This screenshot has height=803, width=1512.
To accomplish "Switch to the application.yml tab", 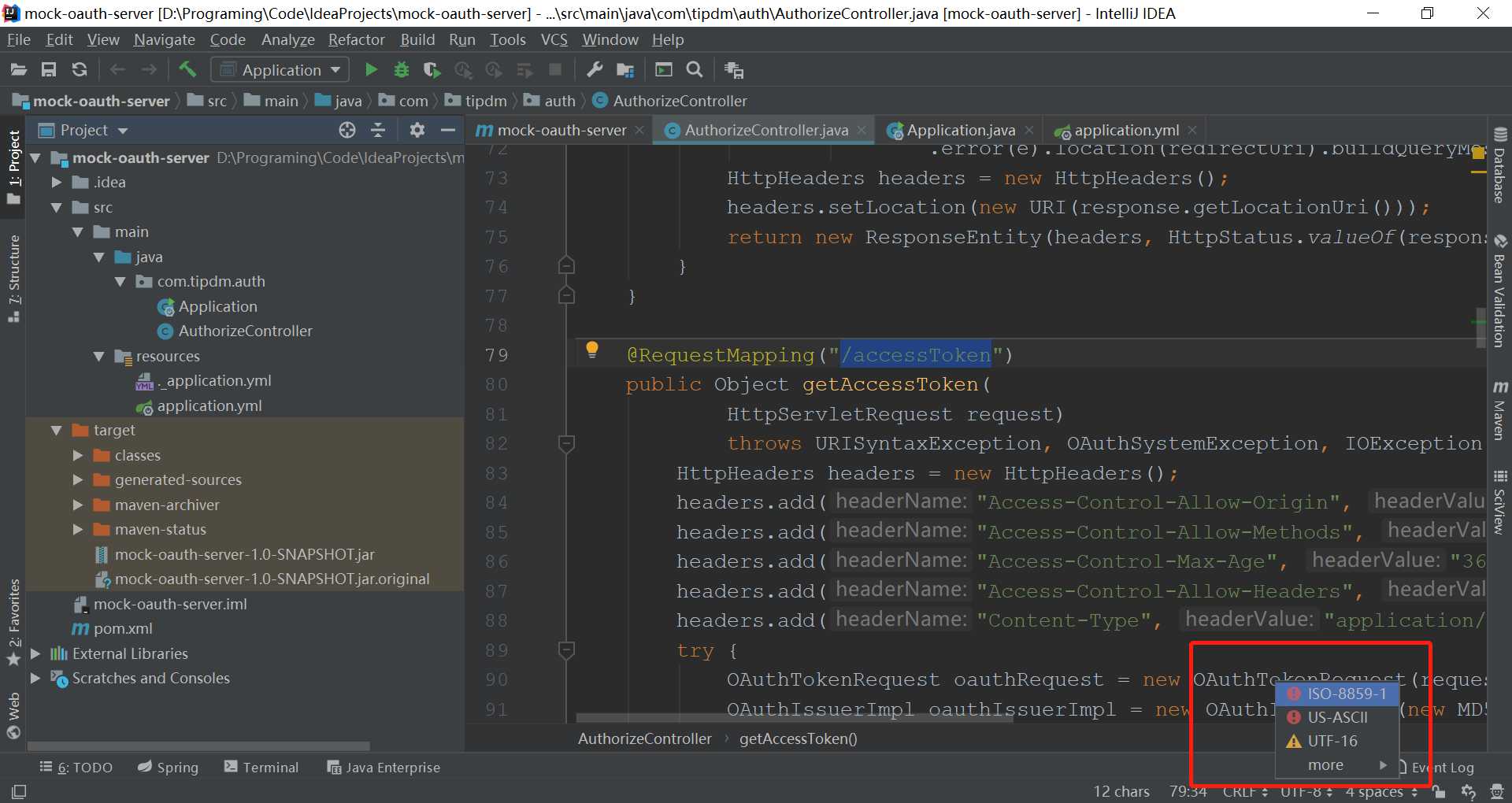I will [1126, 130].
